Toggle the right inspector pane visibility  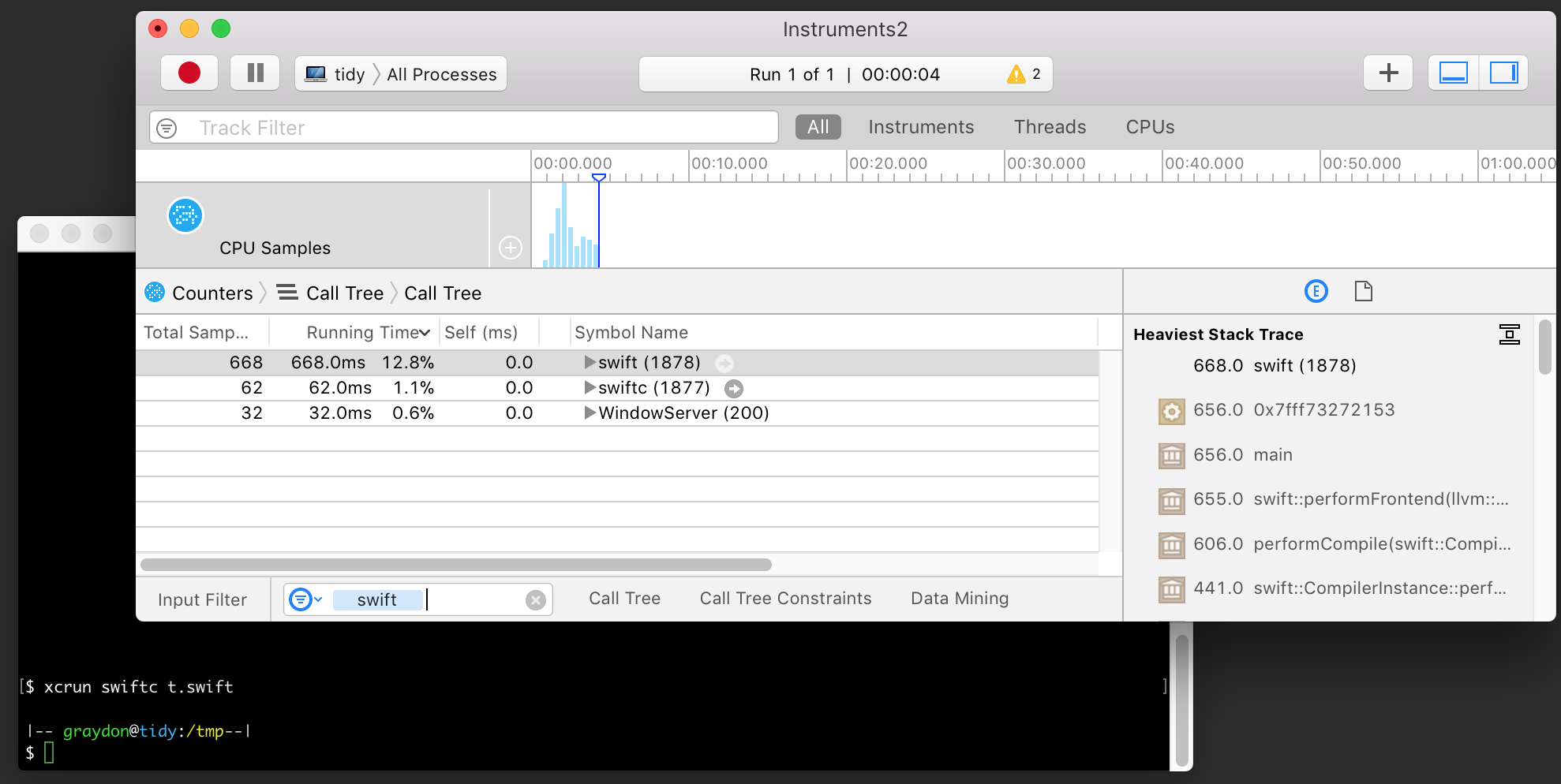click(x=1503, y=73)
